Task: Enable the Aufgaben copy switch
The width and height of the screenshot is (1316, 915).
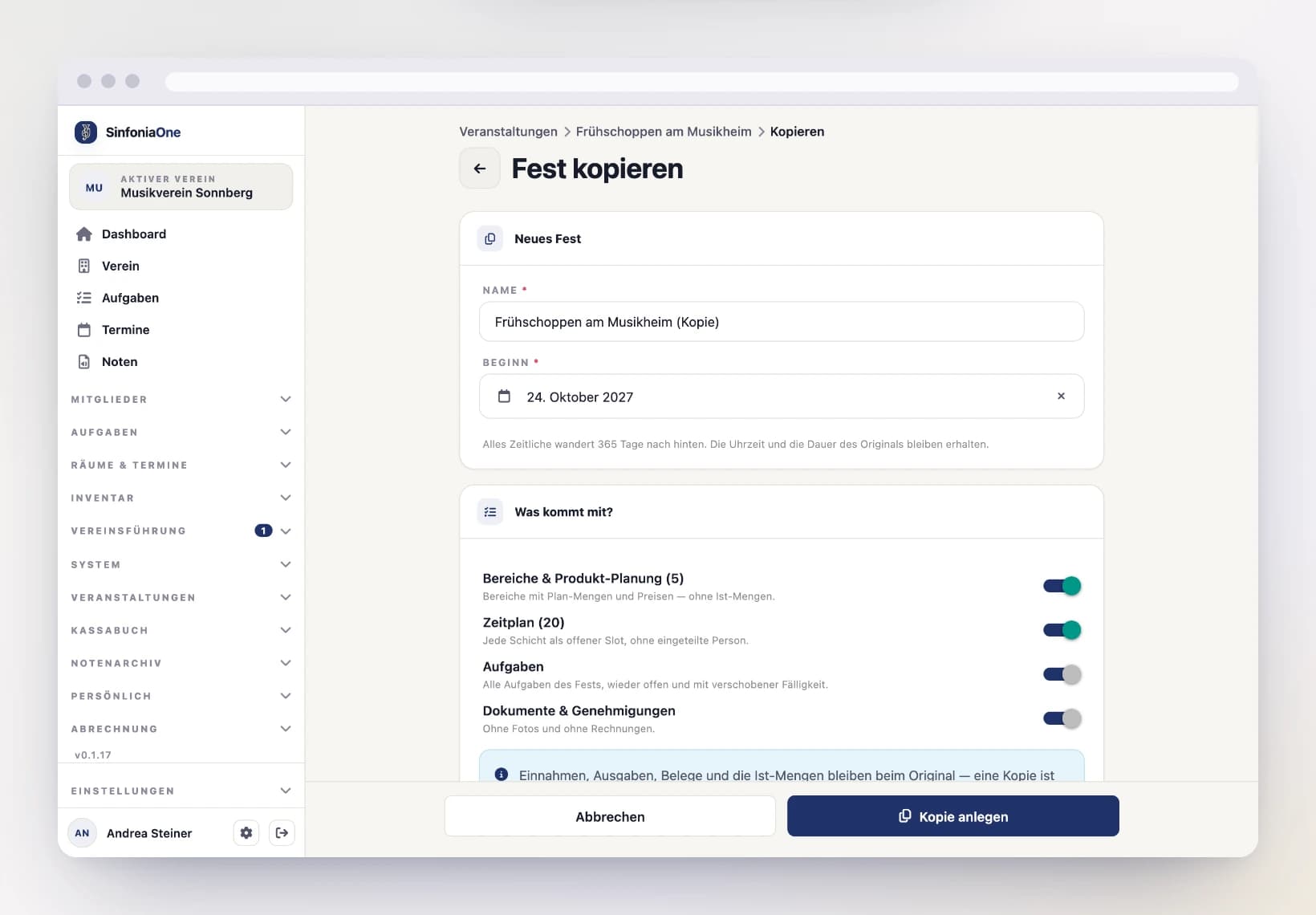Action: 1062,674
